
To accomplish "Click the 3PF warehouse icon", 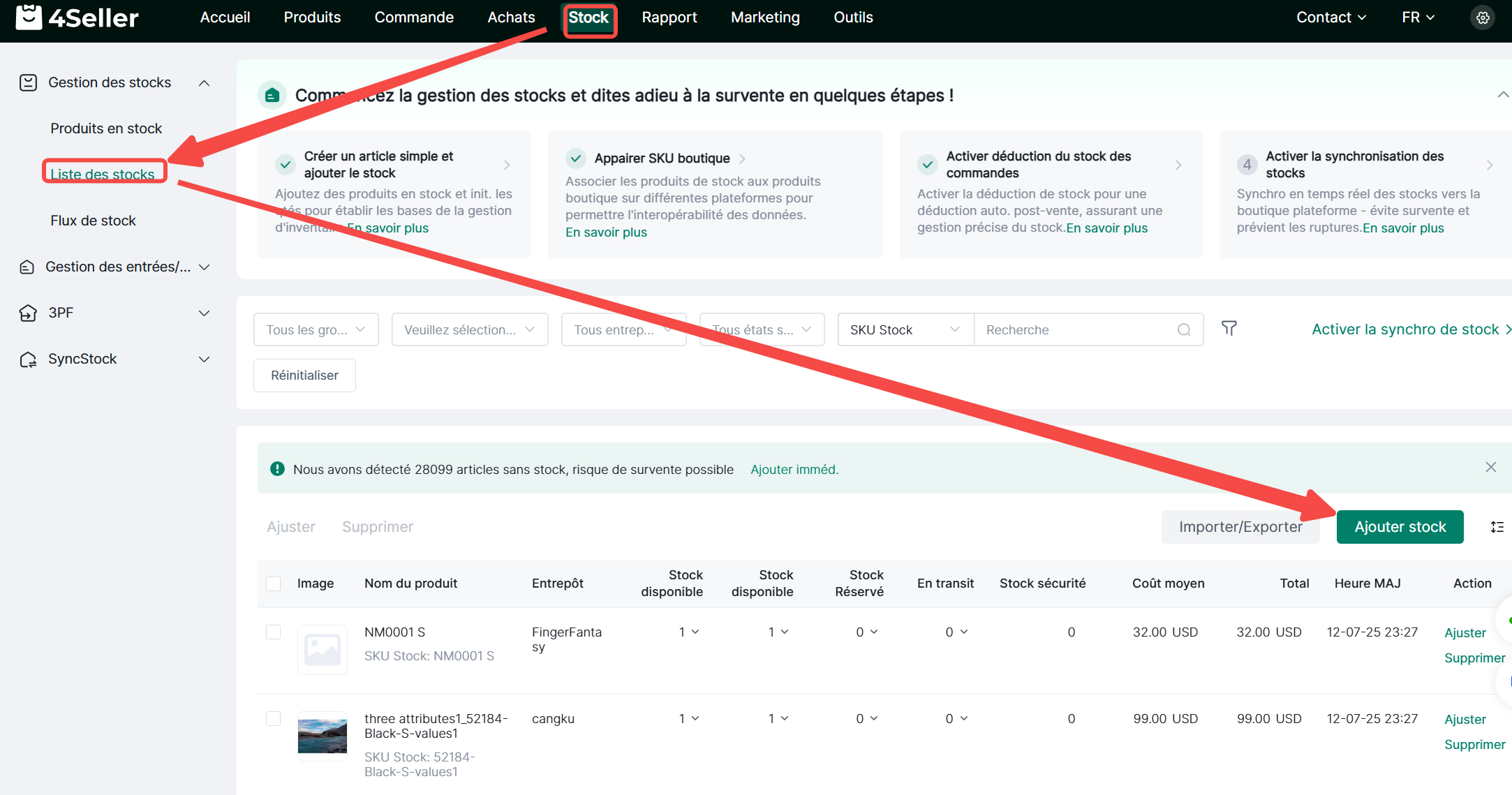I will (x=28, y=313).
